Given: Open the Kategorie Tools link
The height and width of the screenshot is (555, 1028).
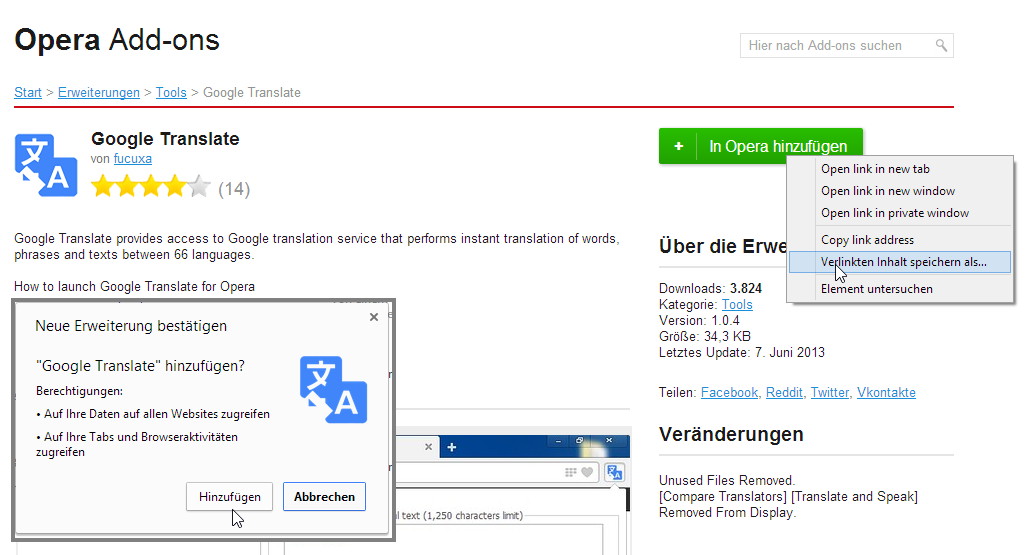Looking at the screenshot, I should pyautogui.click(x=737, y=305).
